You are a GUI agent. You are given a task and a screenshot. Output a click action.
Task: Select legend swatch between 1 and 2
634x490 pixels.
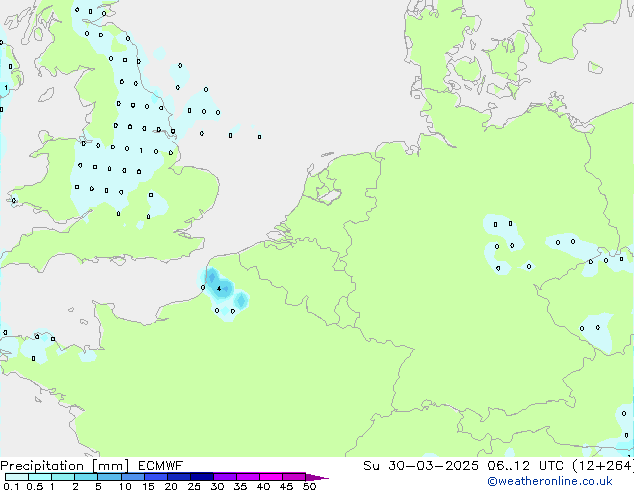click(x=63, y=478)
